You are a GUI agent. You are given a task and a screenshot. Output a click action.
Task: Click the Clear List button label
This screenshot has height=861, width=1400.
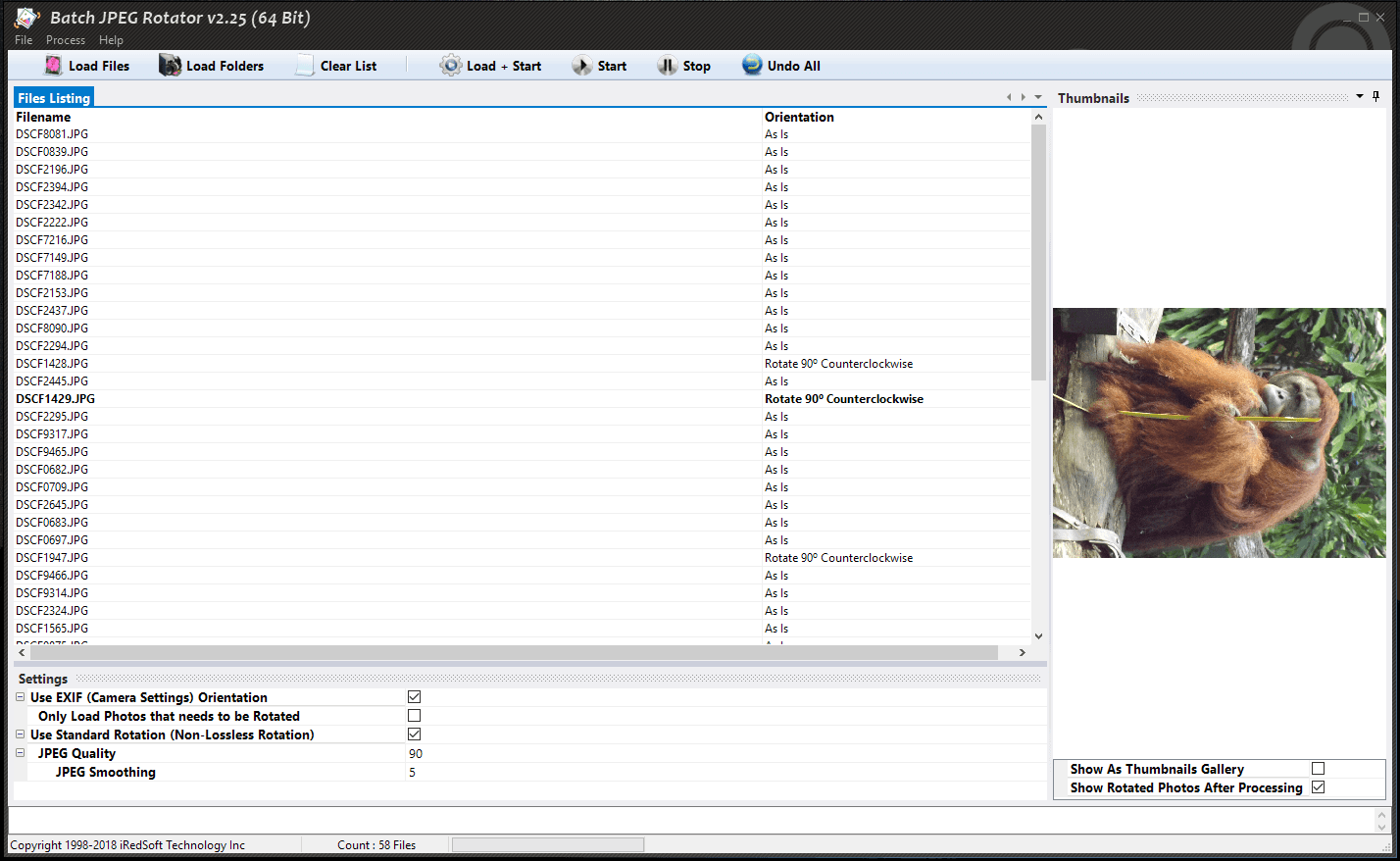point(348,66)
